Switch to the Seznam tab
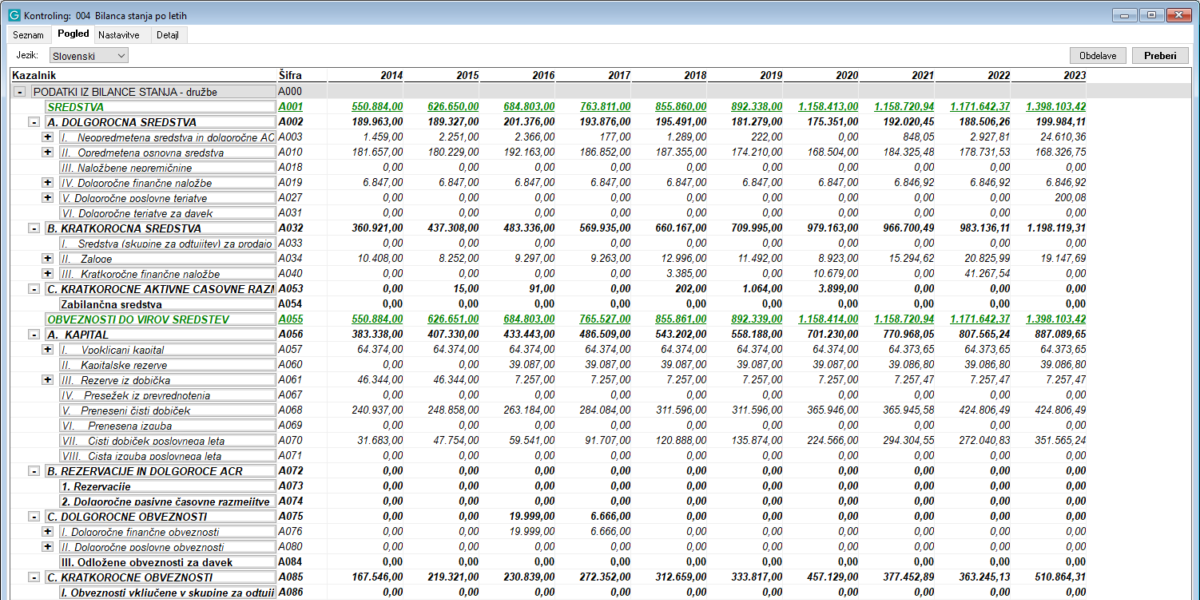The image size is (1200, 600). pos(28,34)
